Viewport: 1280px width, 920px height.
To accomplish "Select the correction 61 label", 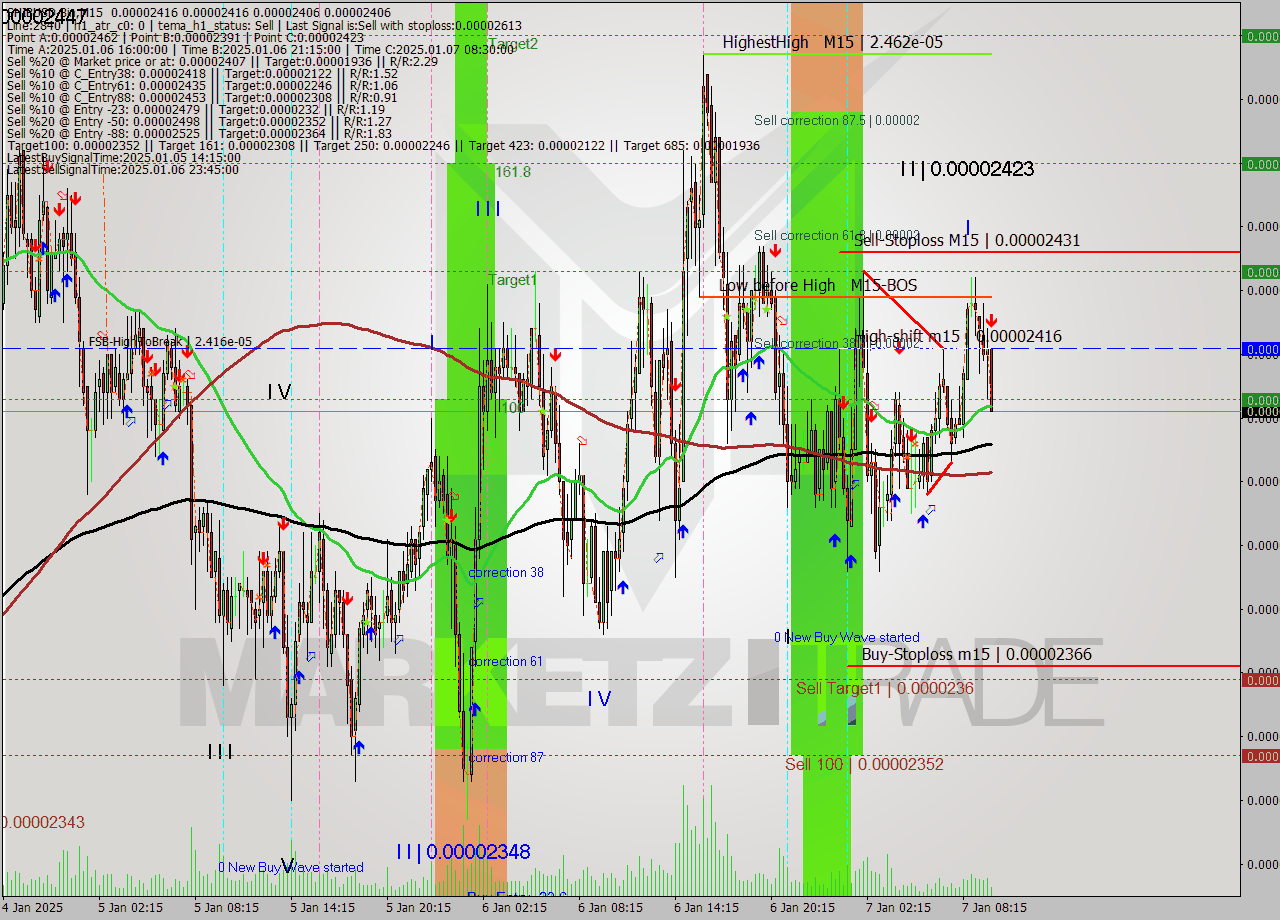I will [506, 661].
